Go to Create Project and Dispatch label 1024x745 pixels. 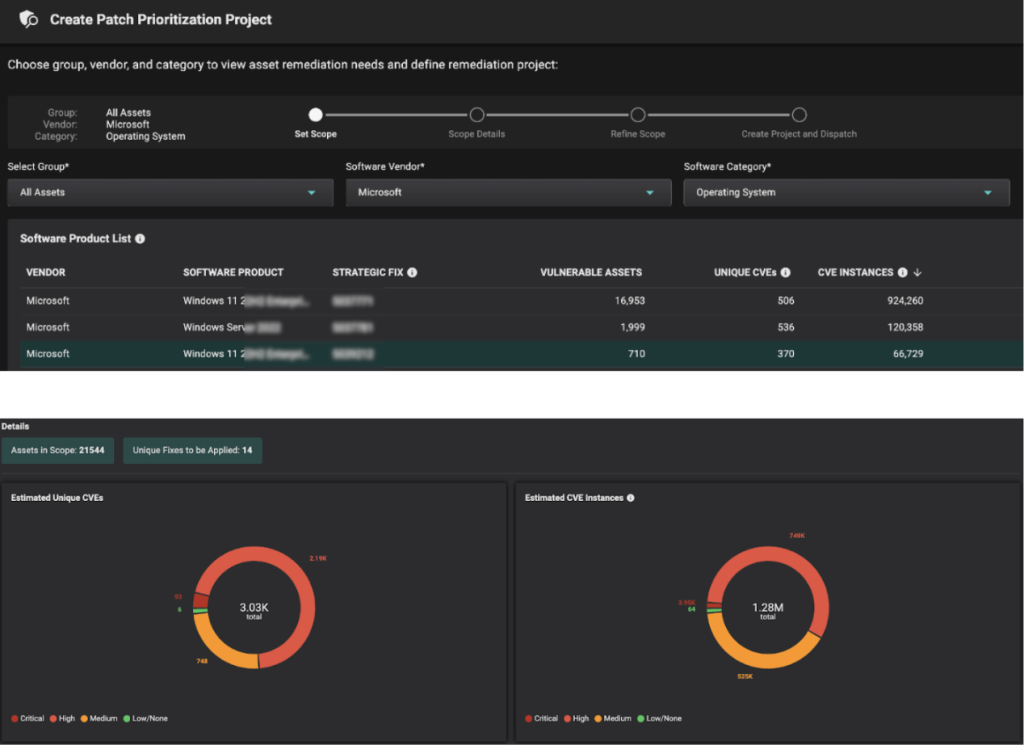pos(799,134)
